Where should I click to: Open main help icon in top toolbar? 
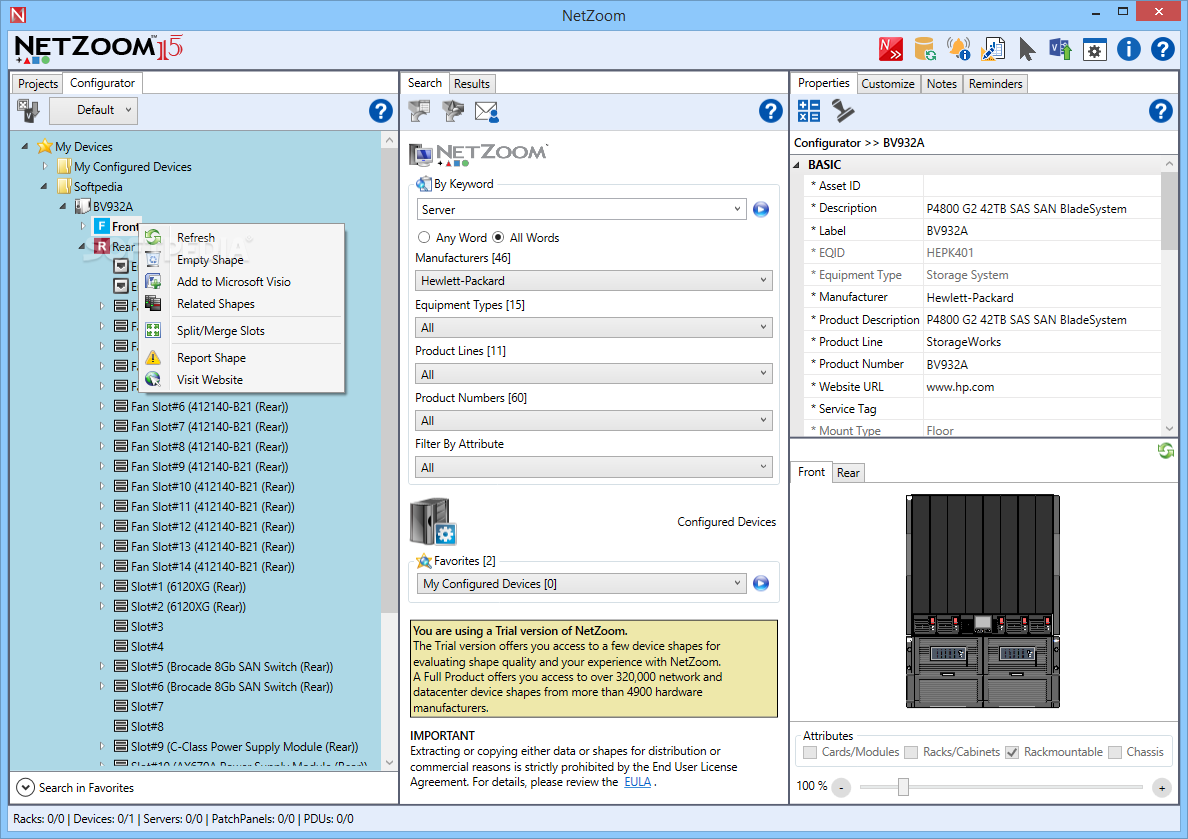pyautogui.click(x=1162, y=49)
